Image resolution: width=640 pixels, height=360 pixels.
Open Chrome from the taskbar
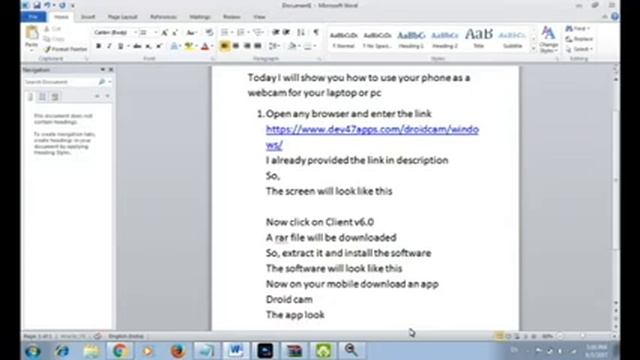(120, 351)
